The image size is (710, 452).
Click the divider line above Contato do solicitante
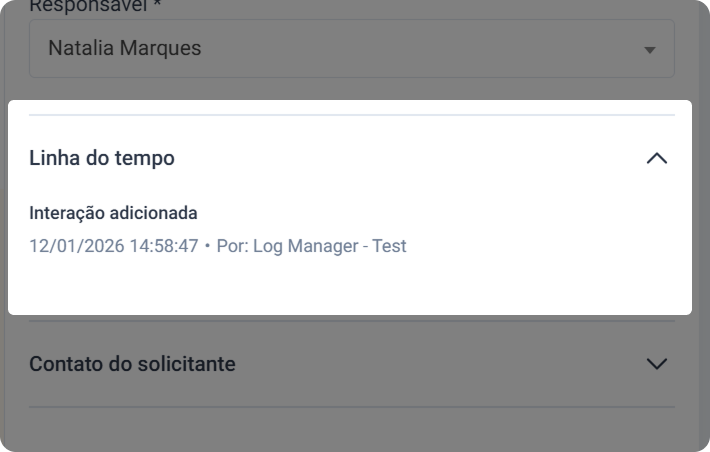tap(351, 321)
